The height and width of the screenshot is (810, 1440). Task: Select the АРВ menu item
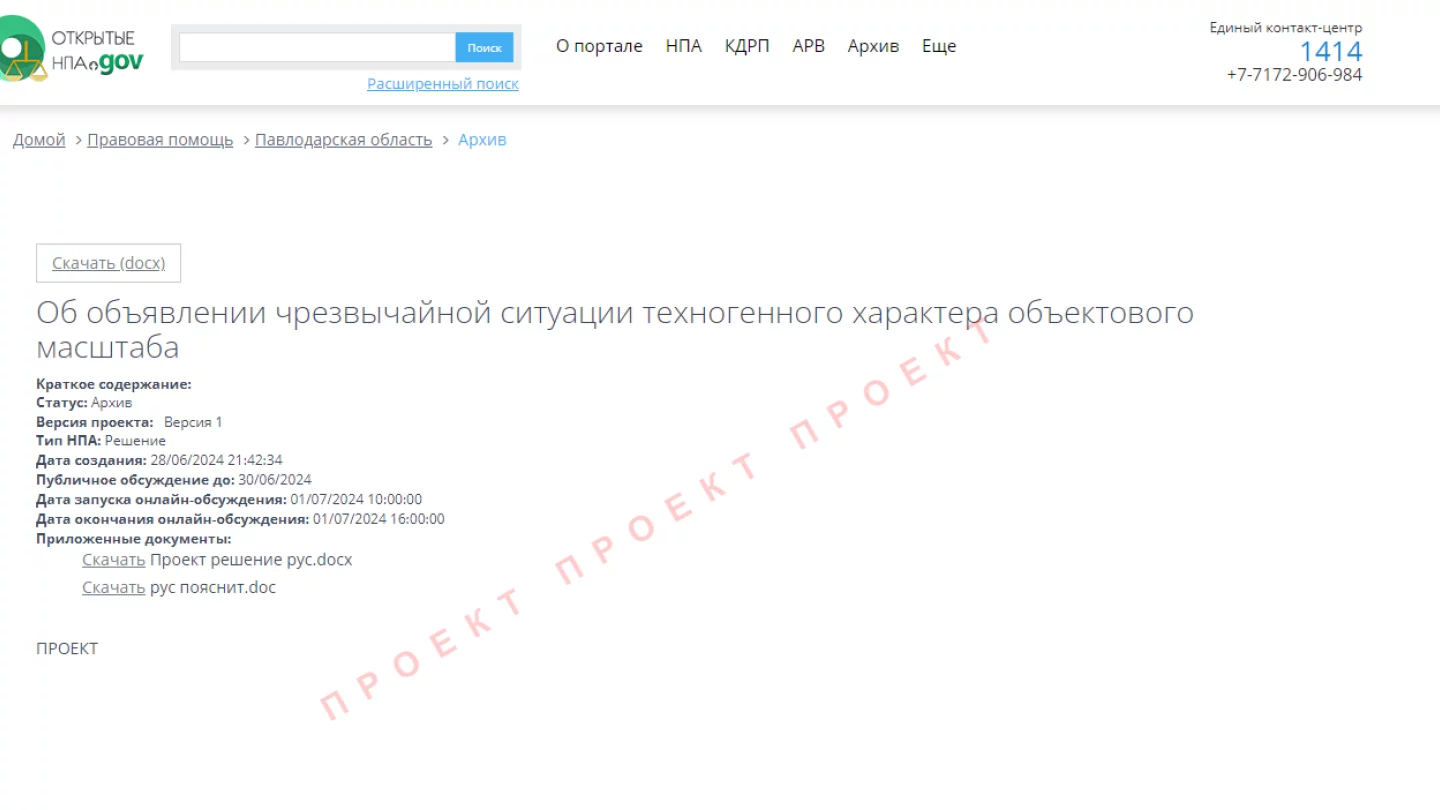pyautogui.click(x=809, y=46)
